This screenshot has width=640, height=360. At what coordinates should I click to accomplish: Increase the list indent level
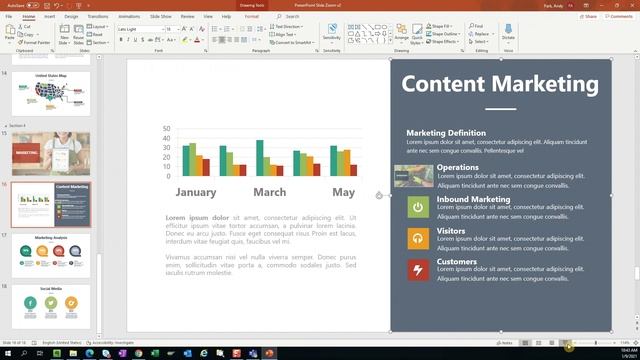pyautogui.click(x=250, y=29)
